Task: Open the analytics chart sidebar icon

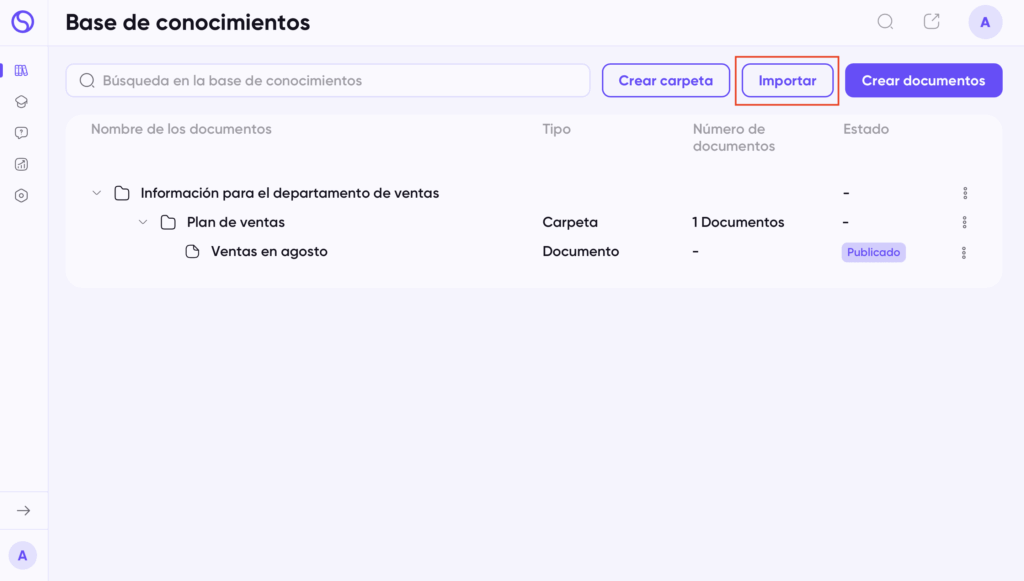Action: (22, 165)
